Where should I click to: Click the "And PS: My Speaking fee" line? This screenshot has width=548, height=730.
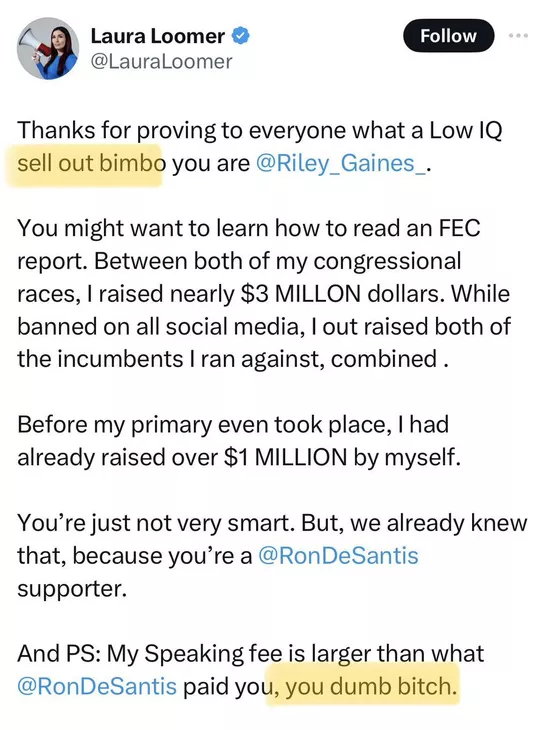click(250, 654)
